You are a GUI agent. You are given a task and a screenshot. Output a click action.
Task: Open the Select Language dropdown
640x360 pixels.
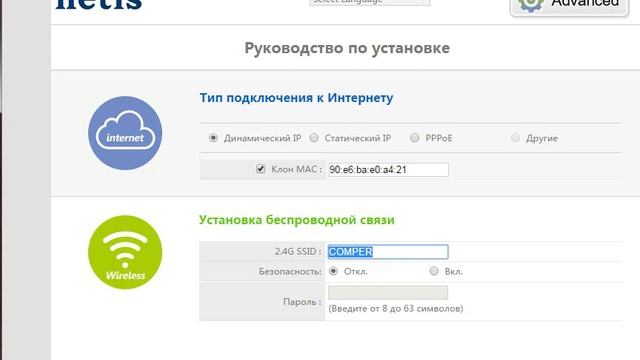(x=370, y=2)
